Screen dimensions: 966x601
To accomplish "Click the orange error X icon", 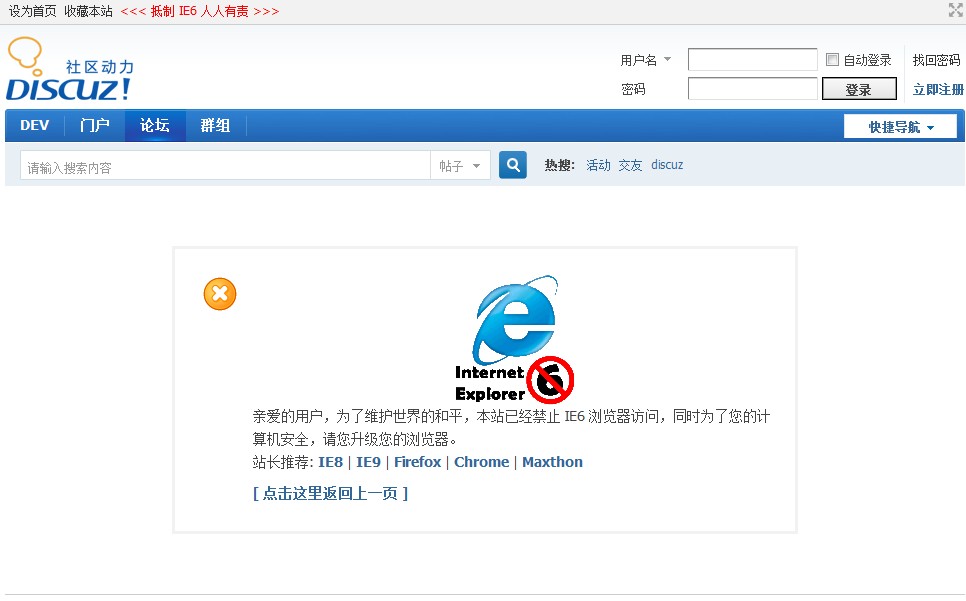I will point(220,294).
